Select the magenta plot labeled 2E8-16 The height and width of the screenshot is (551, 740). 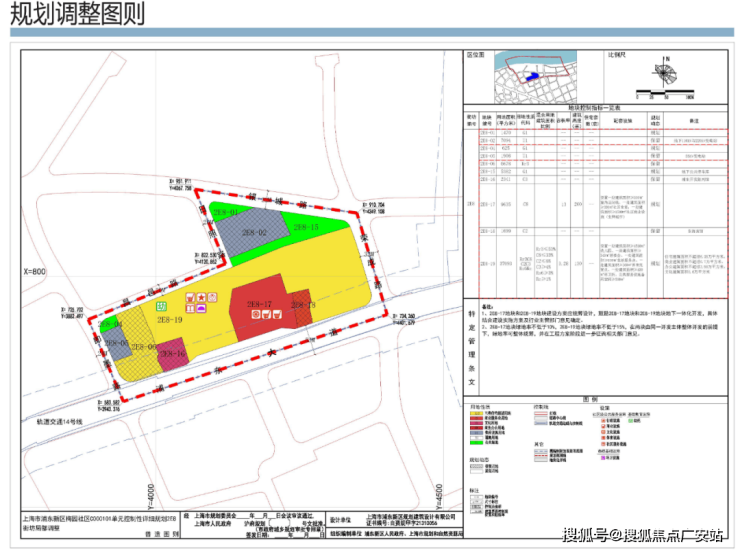(x=172, y=354)
